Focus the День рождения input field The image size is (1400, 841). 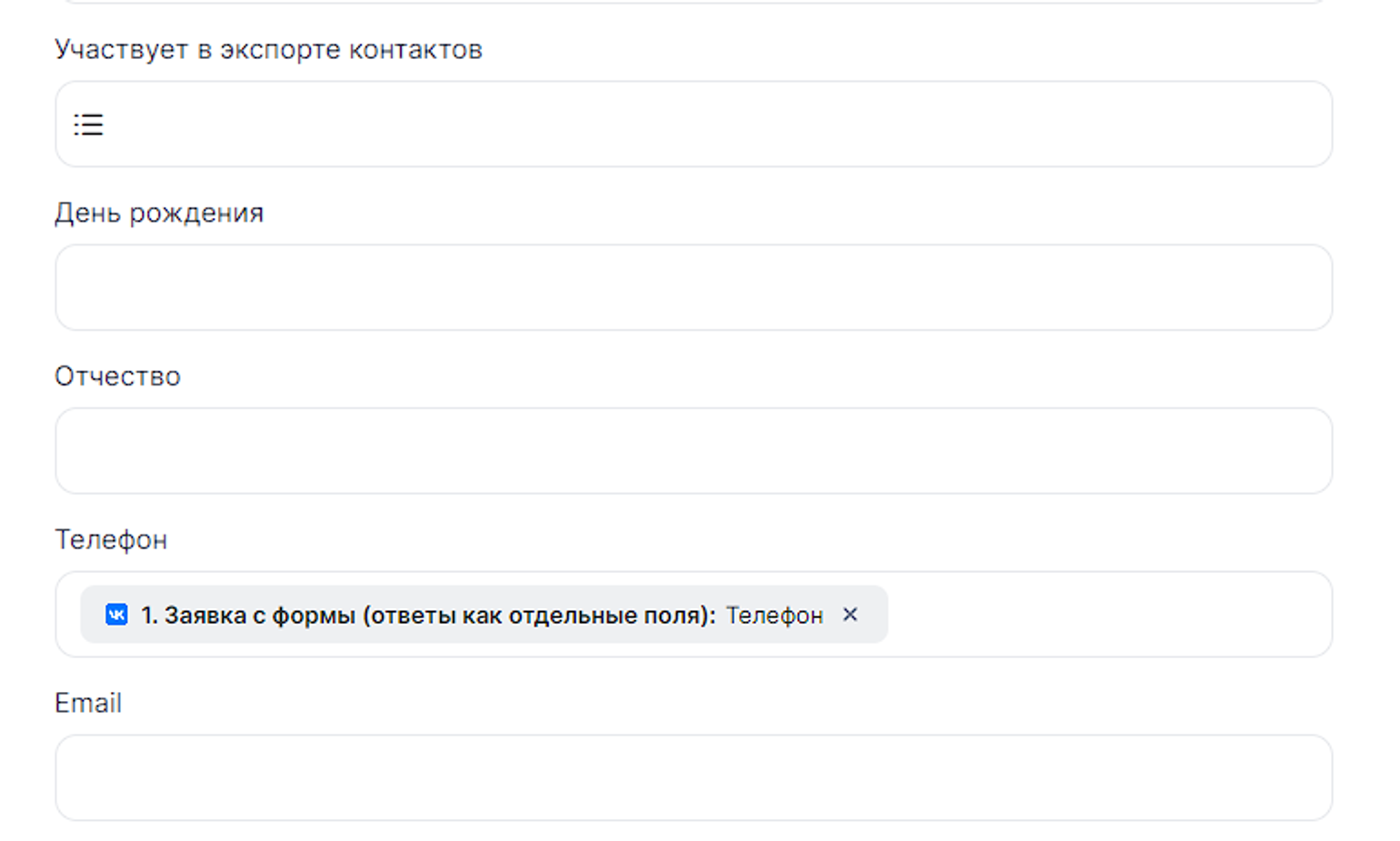pos(693,287)
